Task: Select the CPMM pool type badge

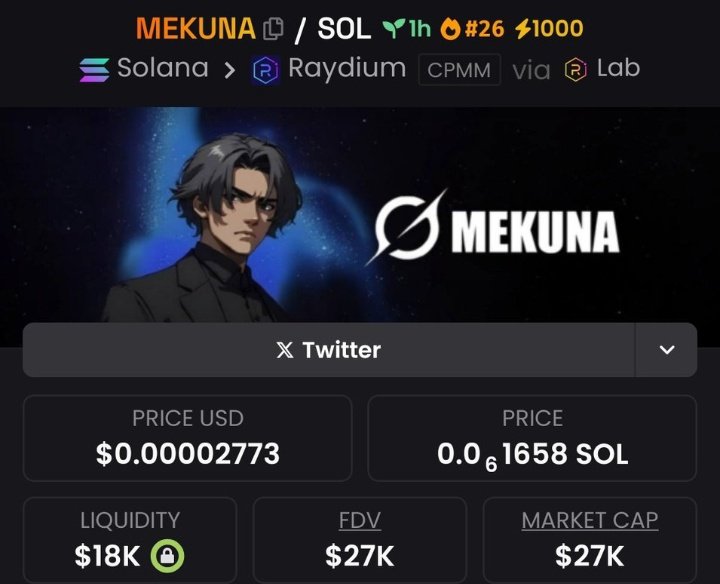Action: click(459, 70)
